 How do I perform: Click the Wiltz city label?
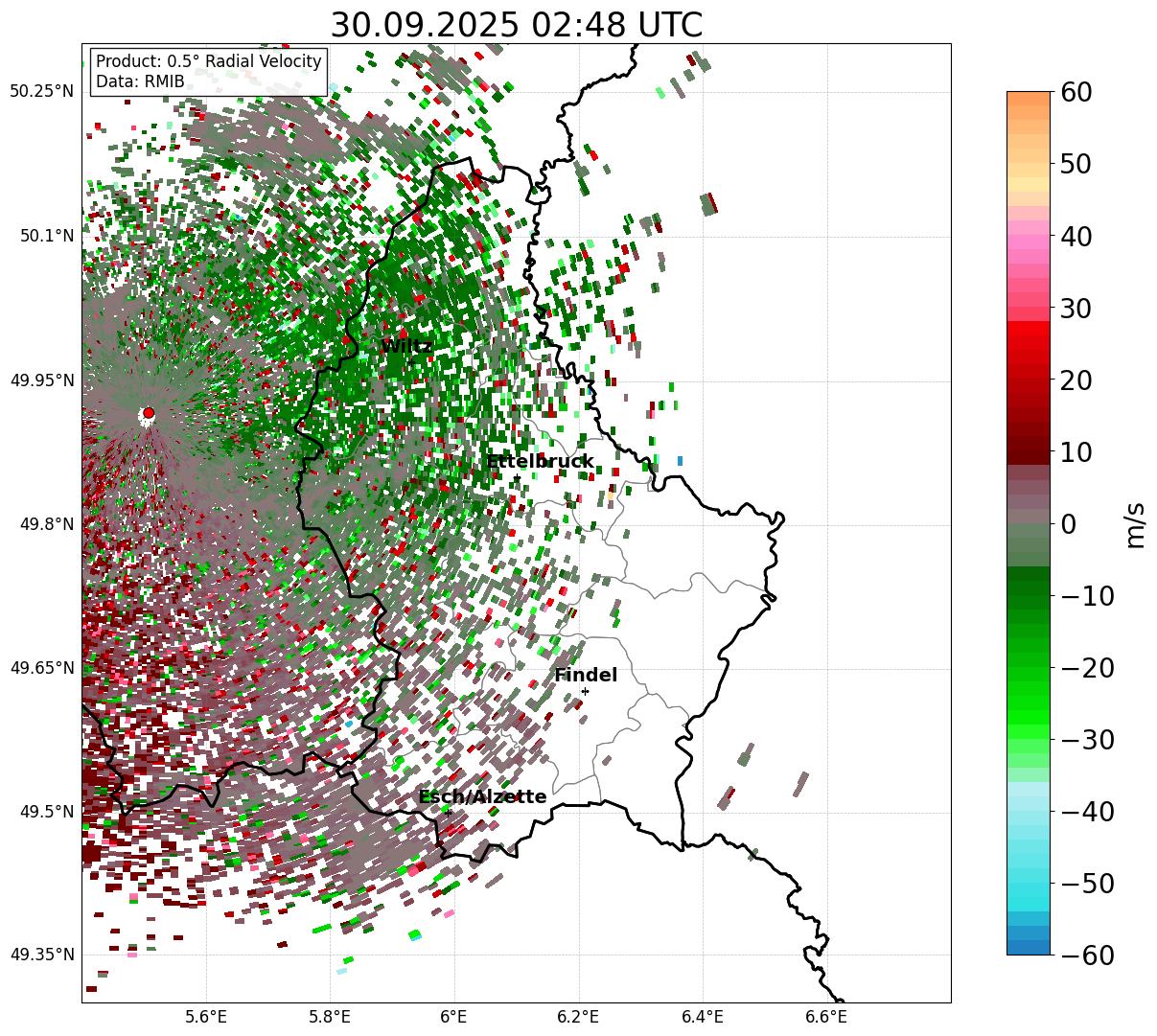click(406, 346)
